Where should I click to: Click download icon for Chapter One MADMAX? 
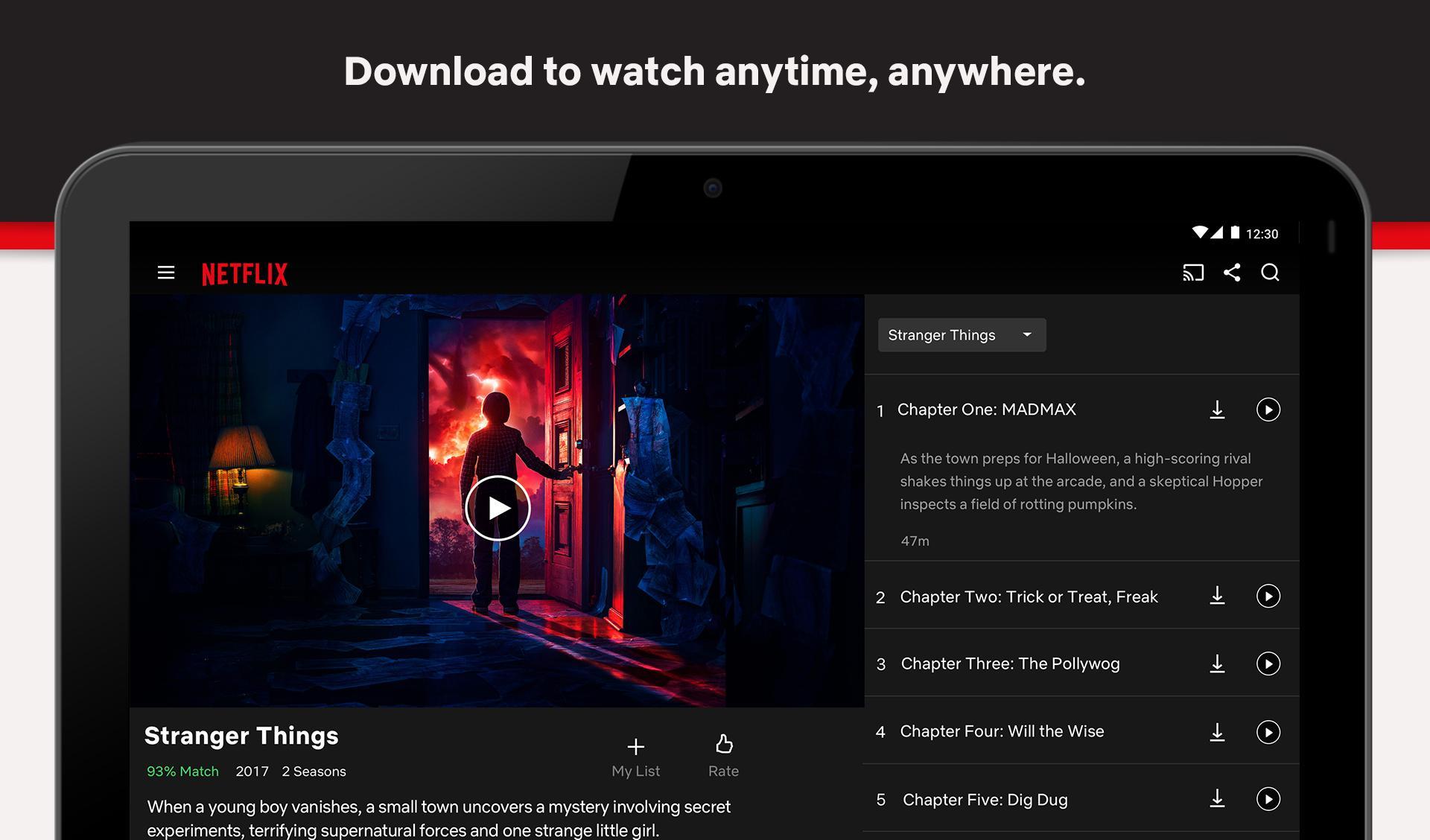(x=1218, y=408)
